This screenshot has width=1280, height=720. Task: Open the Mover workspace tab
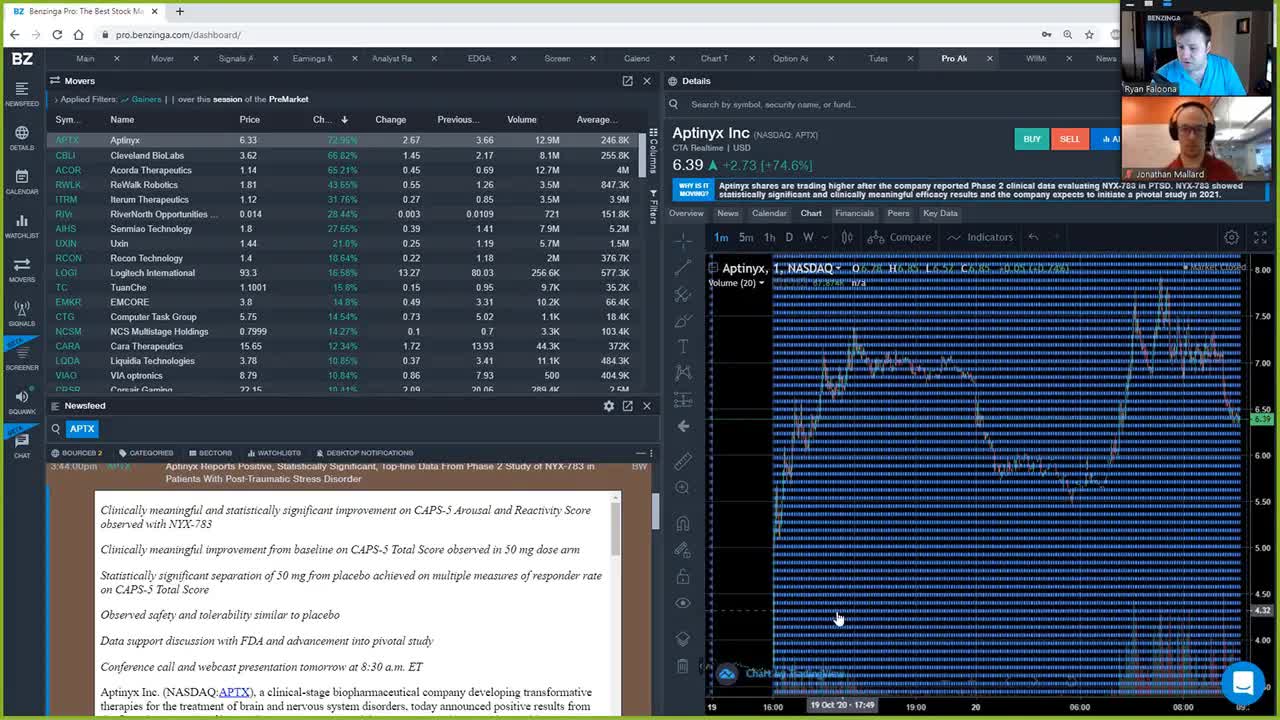point(162,58)
